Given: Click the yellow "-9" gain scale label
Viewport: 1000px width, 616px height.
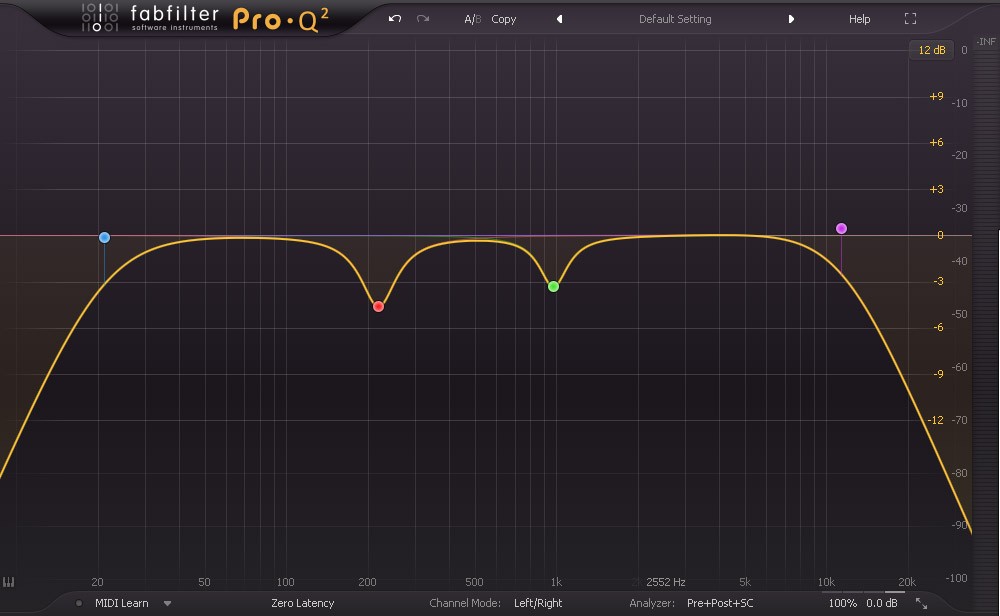Looking at the screenshot, I should coord(938,374).
